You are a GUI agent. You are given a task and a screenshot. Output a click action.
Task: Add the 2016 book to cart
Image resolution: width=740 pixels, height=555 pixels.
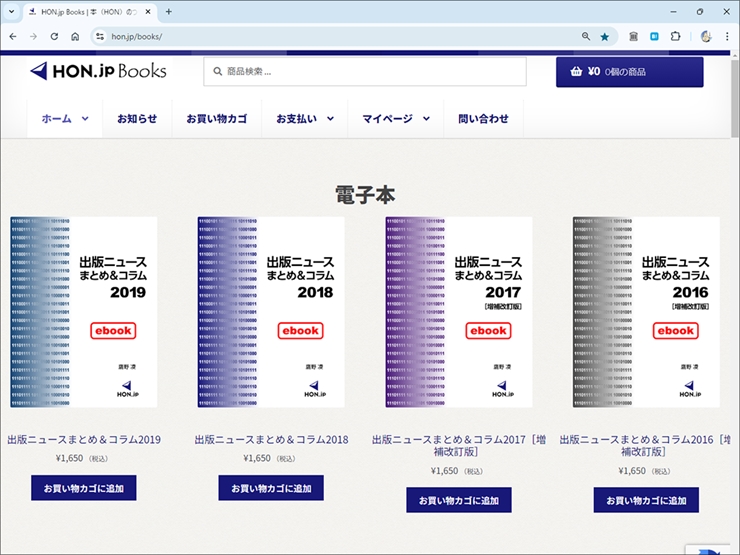coord(646,500)
